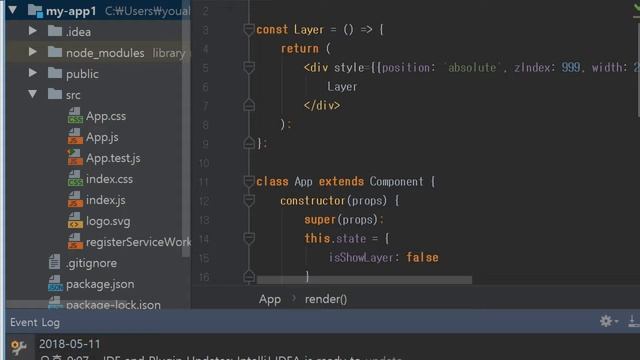Fold the this.state object at line 14
The height and width of the screenshot is (360, 640).
249,238
